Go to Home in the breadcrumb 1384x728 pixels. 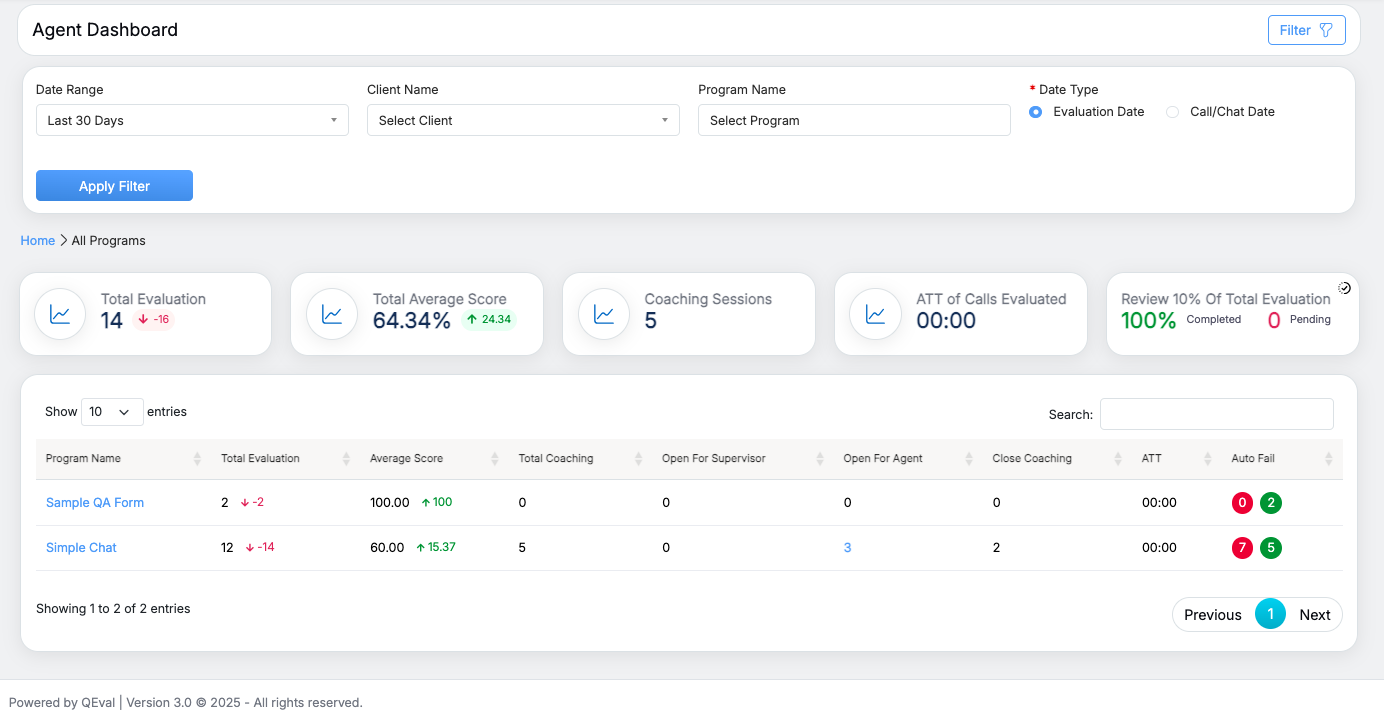(38, 241)
